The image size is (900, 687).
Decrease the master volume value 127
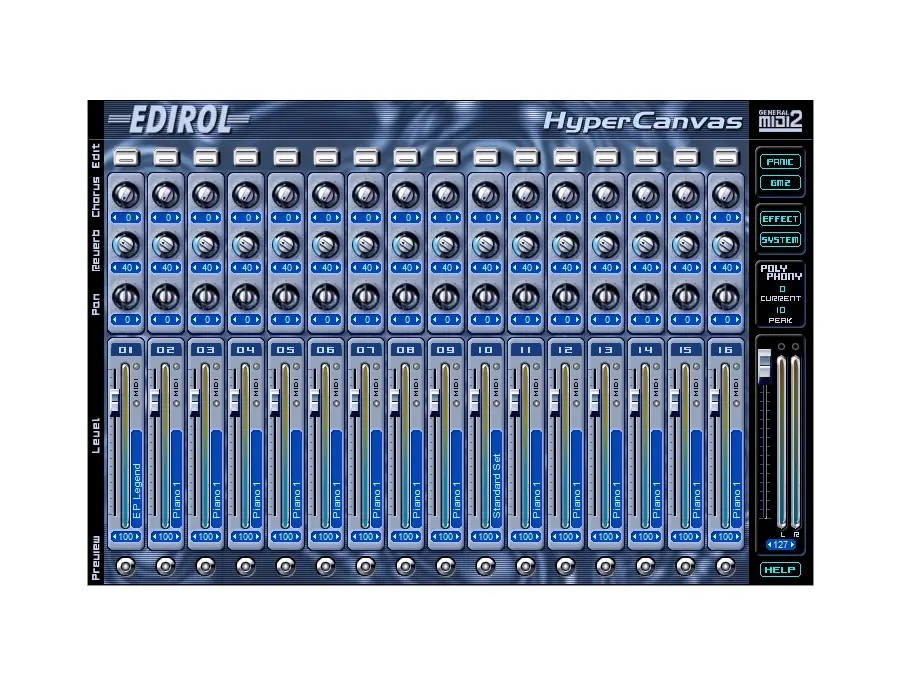(770, 545)
